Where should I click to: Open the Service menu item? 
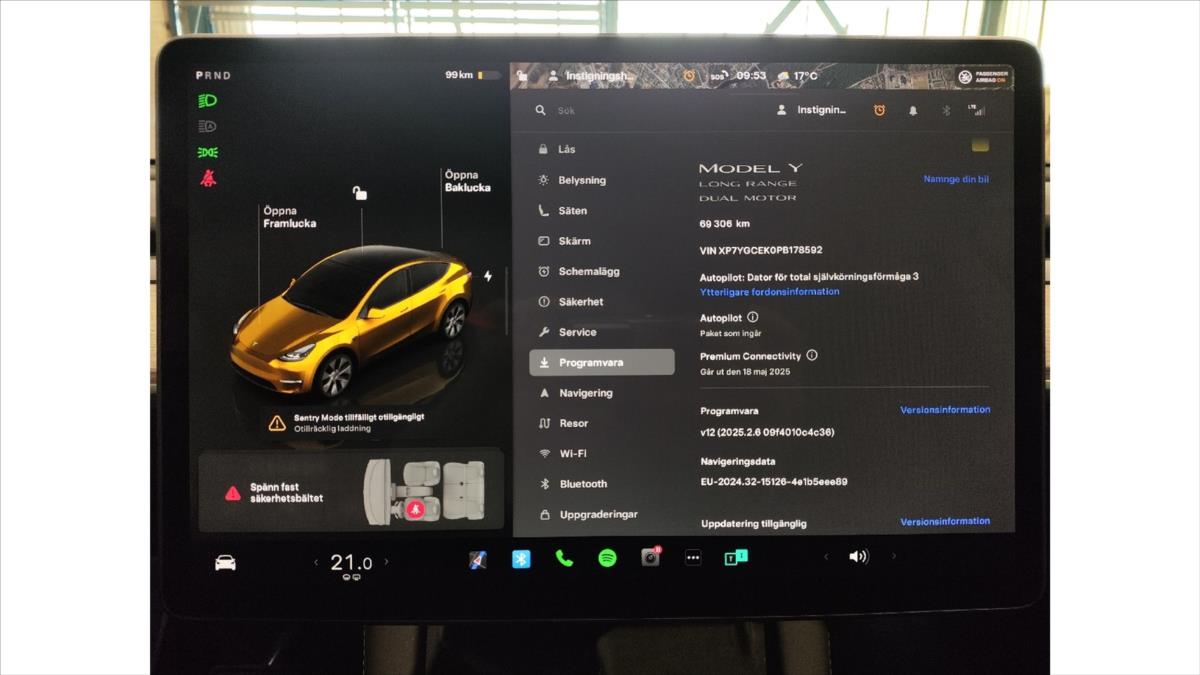click(602, 332)
